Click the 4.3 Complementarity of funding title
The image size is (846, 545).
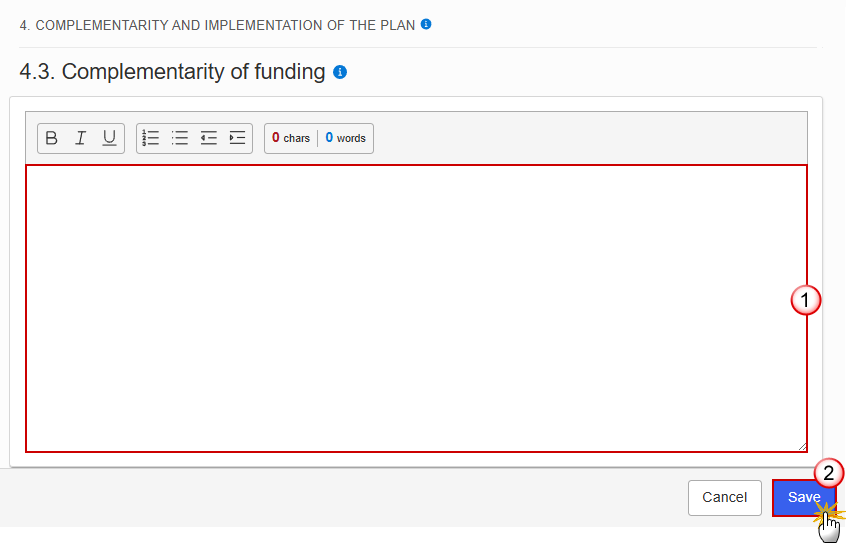tap(172, 71)
